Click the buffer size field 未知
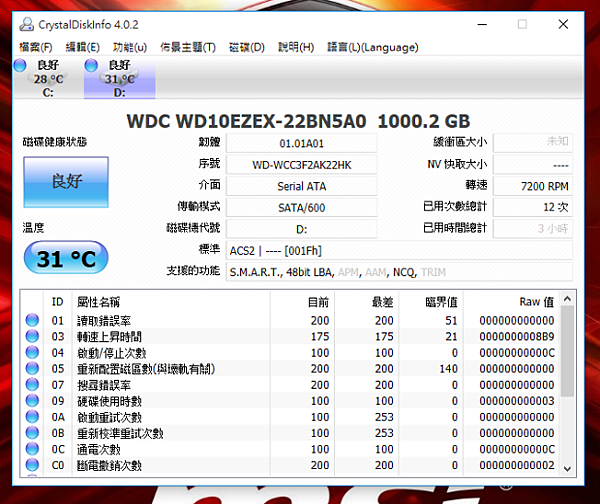Image resolution: width=600 pixels, height=504 pixels. tap(533, 143)
